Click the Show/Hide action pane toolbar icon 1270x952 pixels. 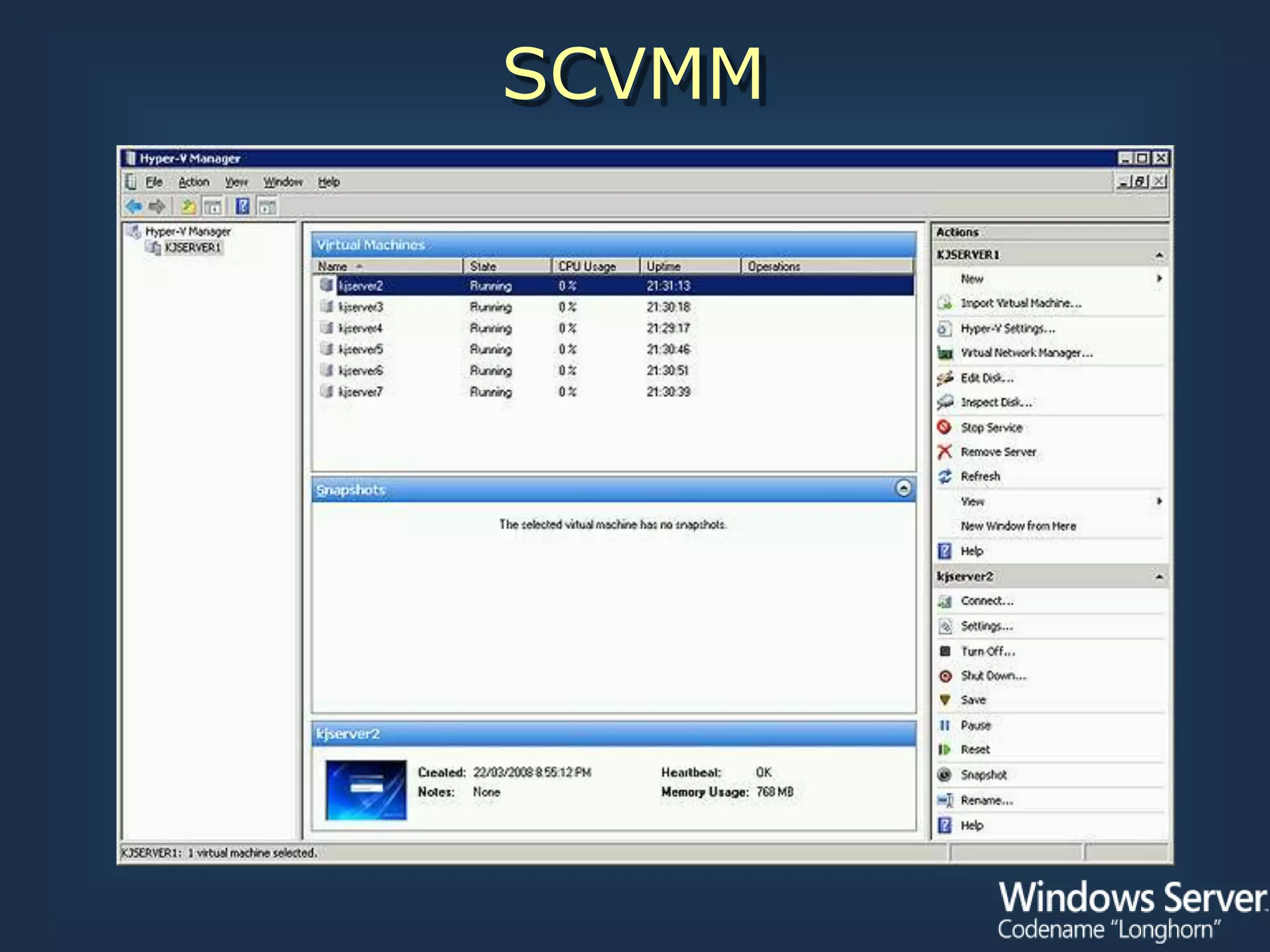tap(267, 206)
